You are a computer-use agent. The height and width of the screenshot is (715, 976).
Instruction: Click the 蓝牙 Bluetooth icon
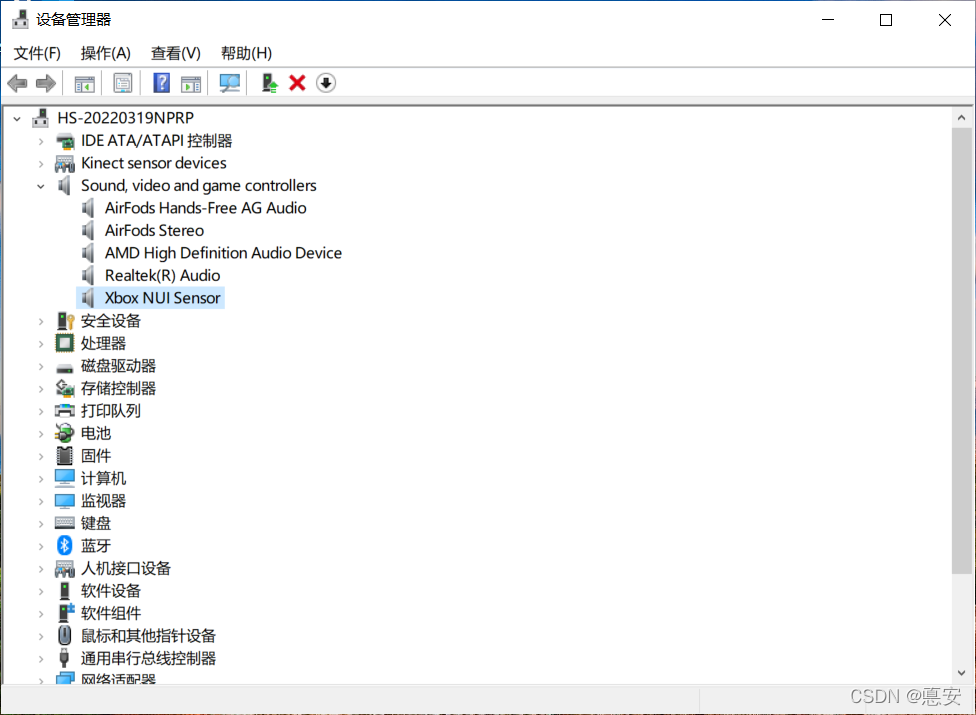65,546
